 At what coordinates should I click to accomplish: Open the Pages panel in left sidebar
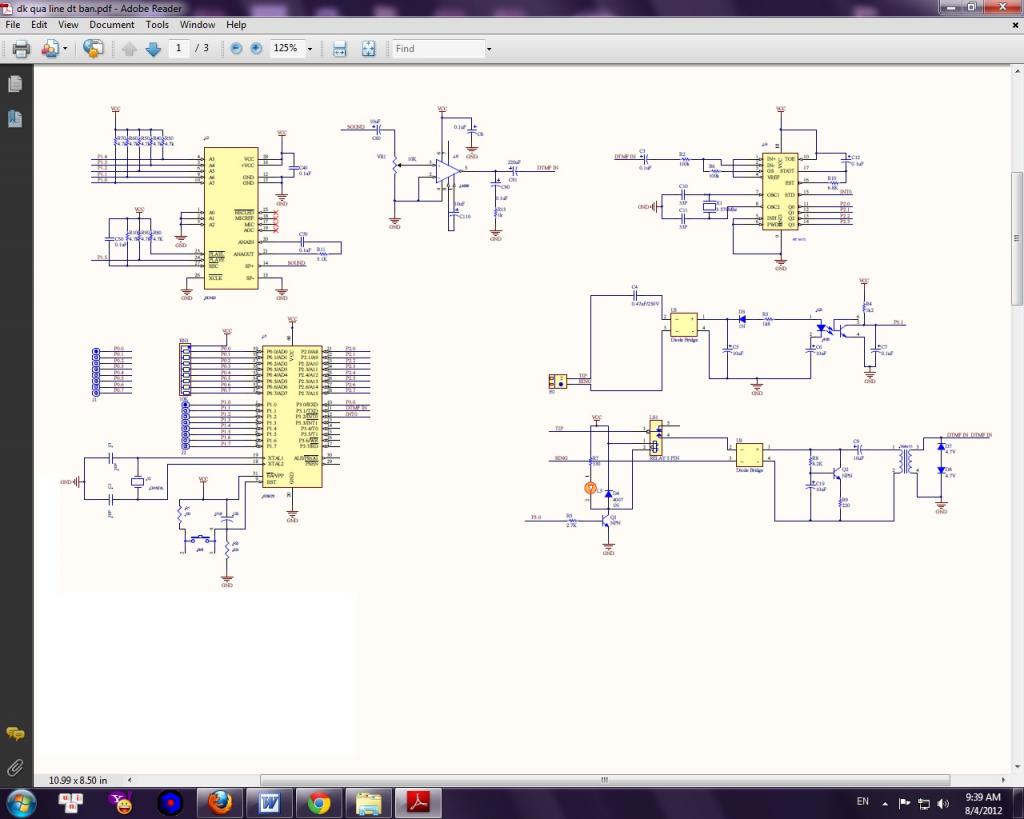15,84
